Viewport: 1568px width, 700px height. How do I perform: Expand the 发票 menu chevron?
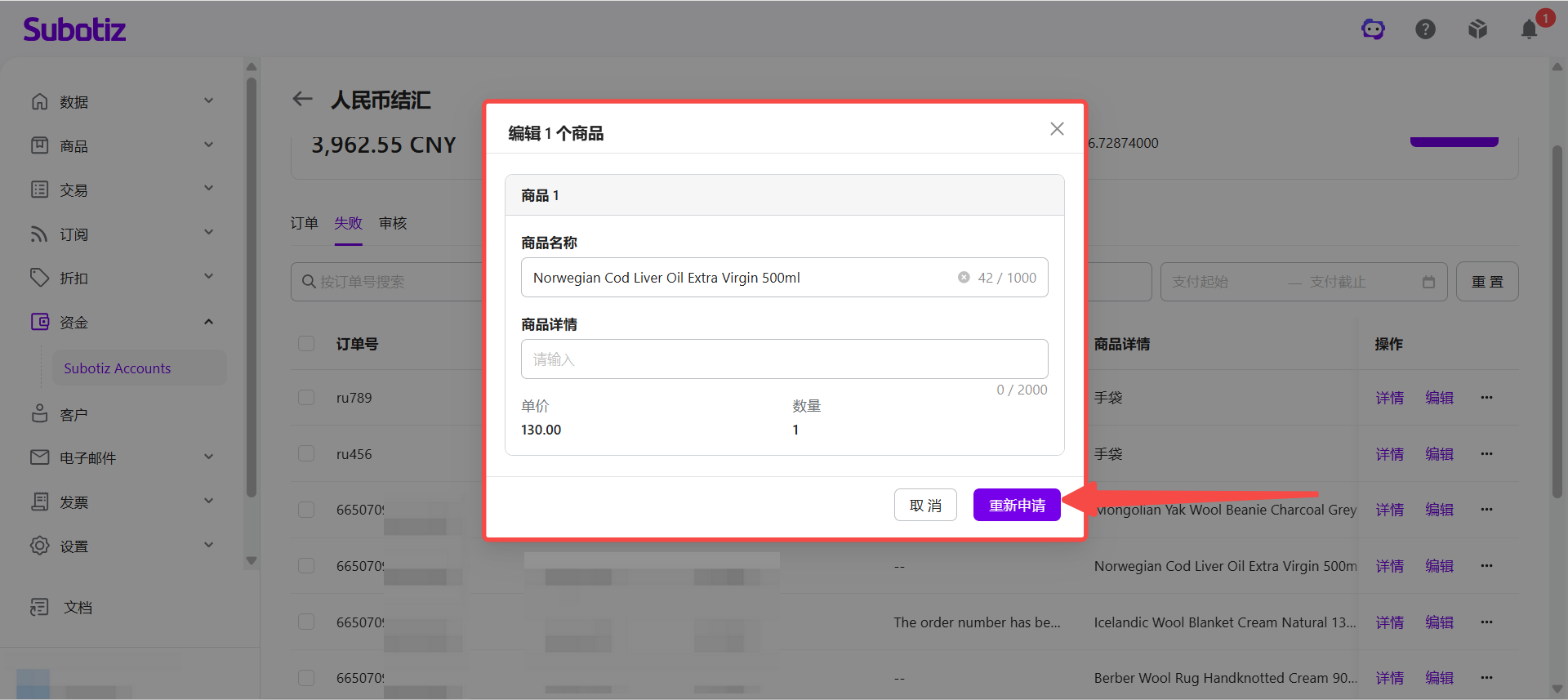pos(209,502)
